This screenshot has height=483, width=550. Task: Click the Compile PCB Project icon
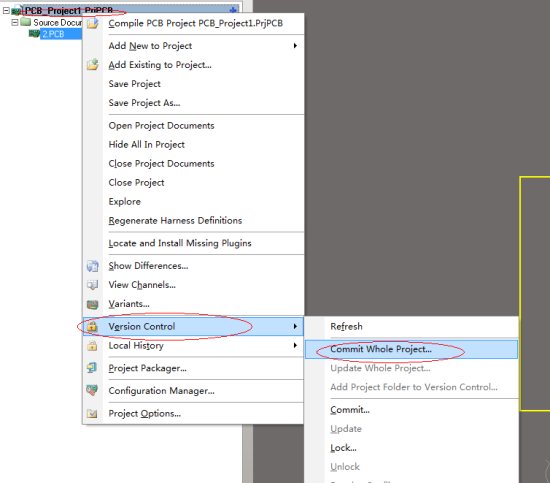click(93, 24)
